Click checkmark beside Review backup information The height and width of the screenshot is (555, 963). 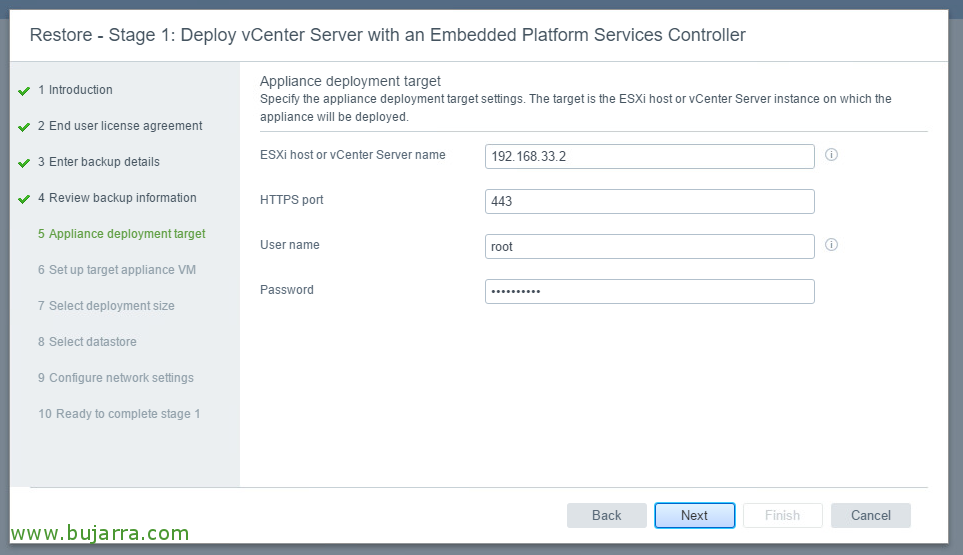(24, 199)
